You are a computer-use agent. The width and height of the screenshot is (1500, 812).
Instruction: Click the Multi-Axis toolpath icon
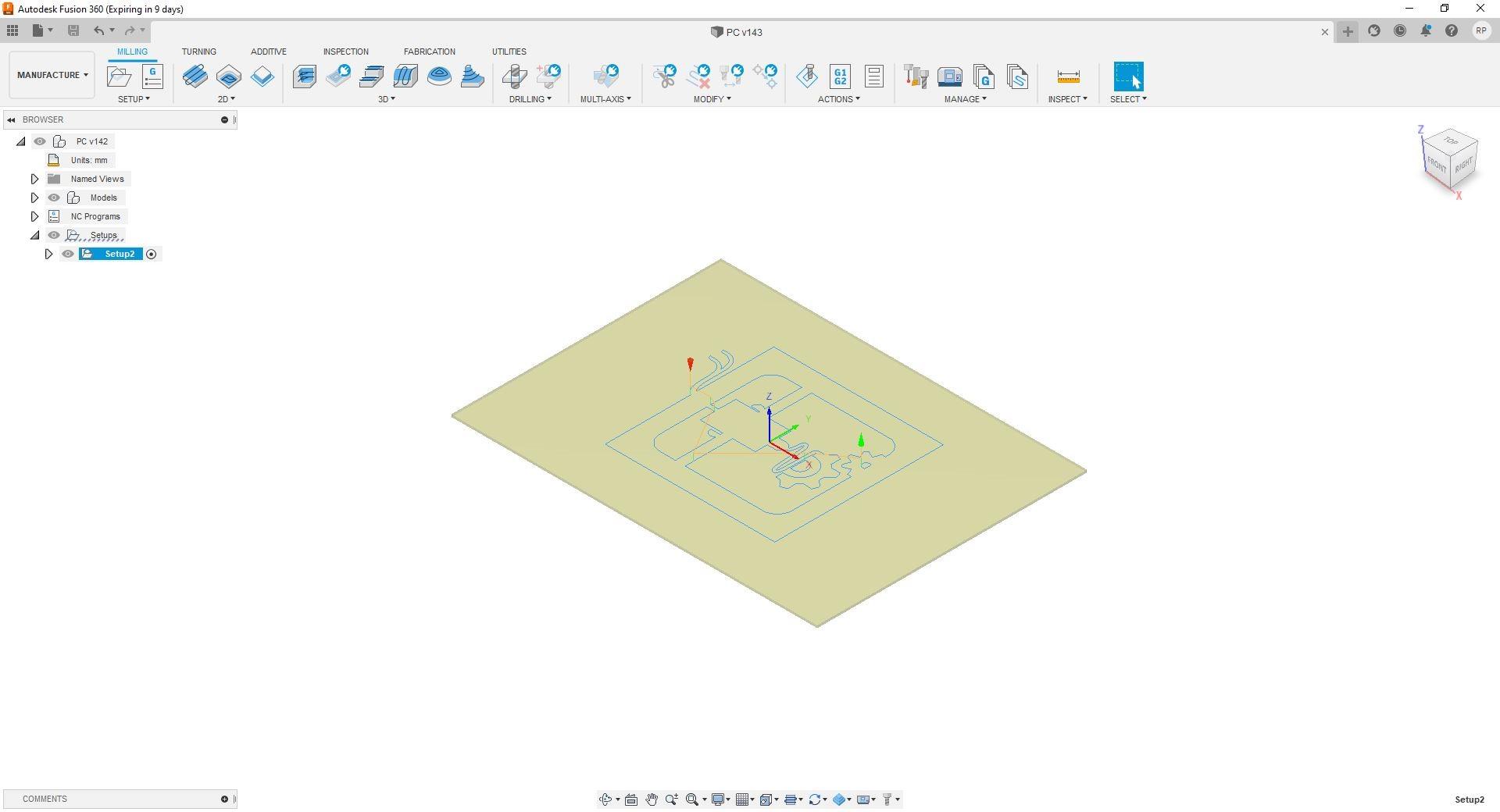(x=605, y=77)
